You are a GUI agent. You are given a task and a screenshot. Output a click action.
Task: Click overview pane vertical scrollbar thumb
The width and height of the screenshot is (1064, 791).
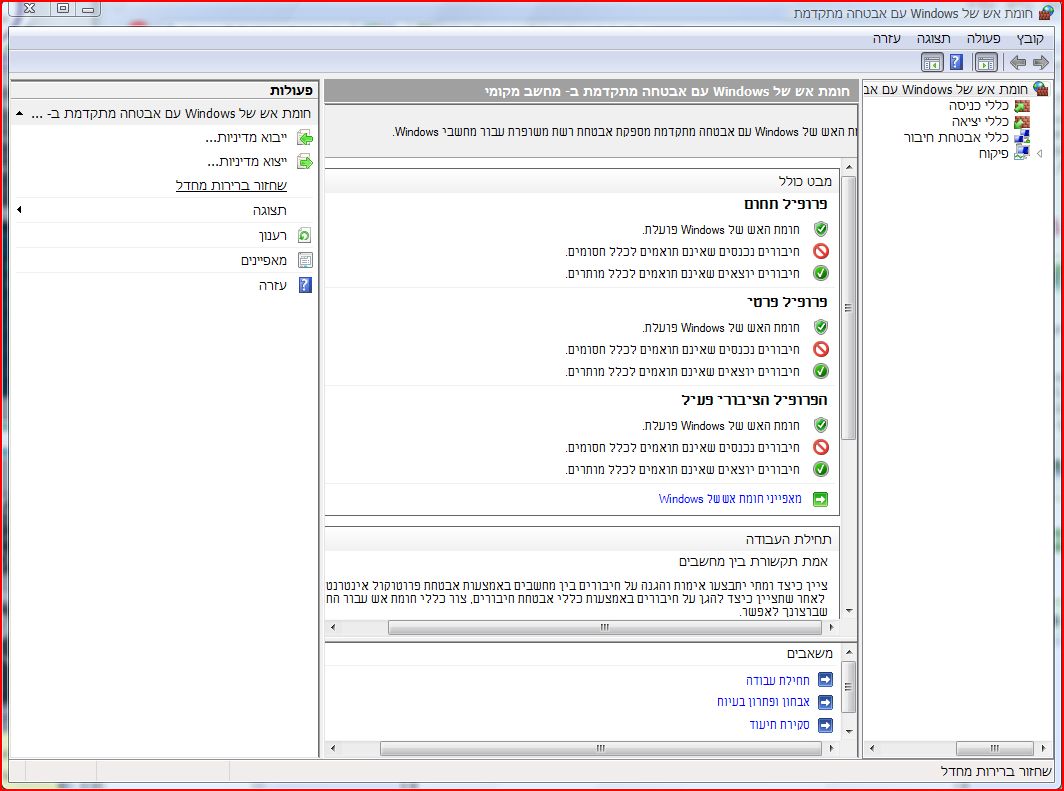[848, 308]
